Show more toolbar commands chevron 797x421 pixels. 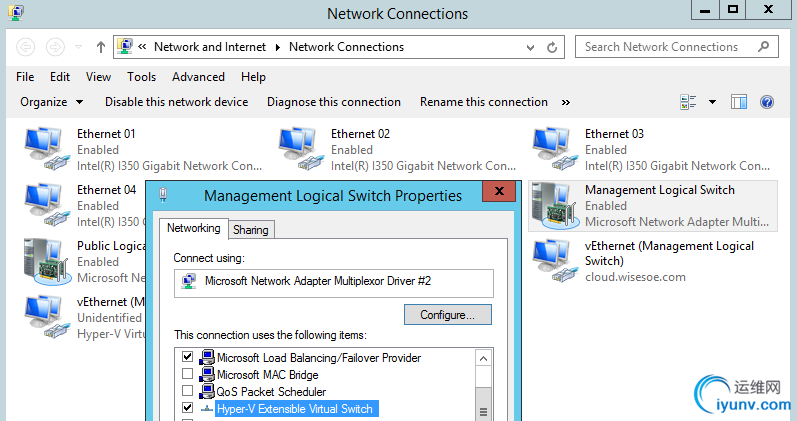(x=566, y=102)
